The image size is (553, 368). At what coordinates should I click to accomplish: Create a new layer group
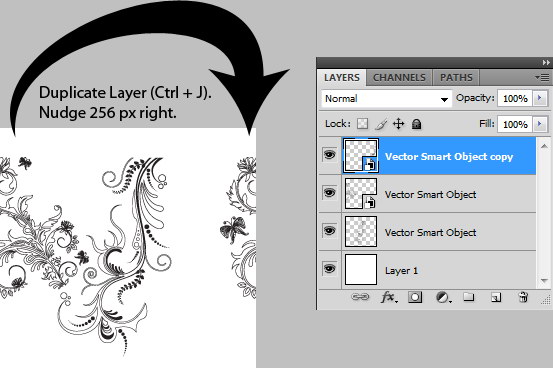[468, 297]
